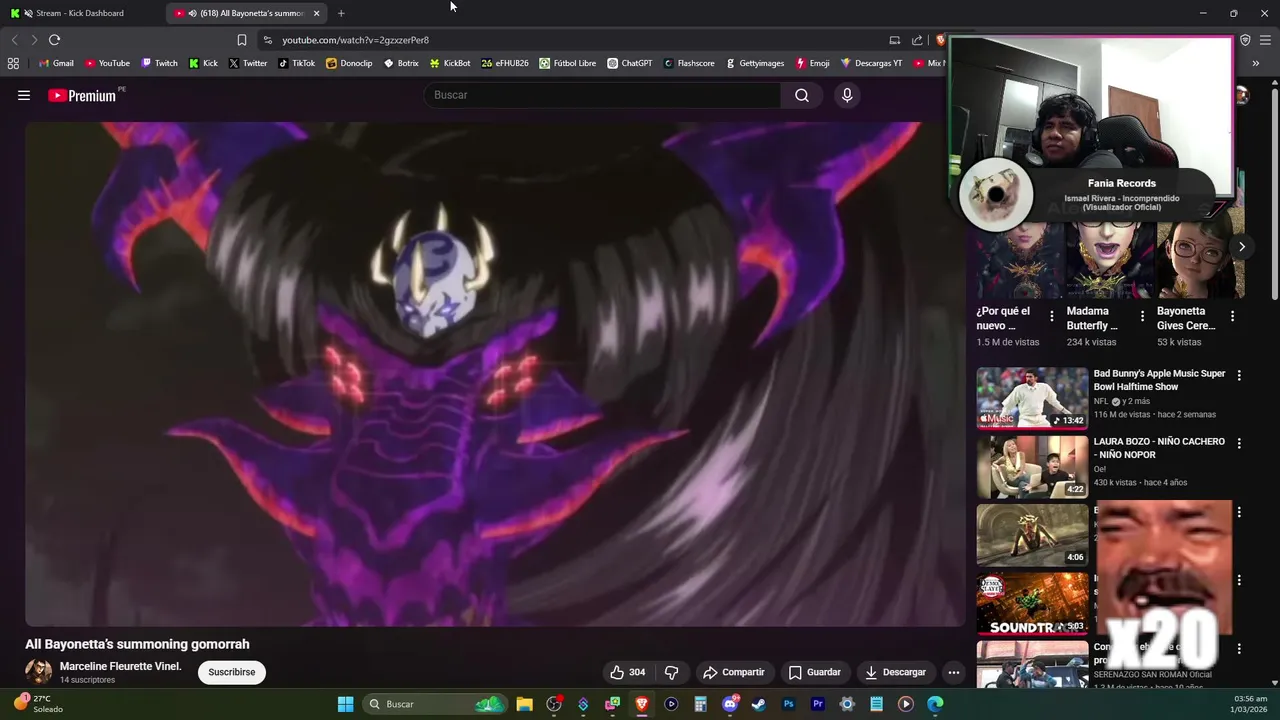Open Madama Butterfly video title
Screen dimensions: 1280x720
point(1092,318)
